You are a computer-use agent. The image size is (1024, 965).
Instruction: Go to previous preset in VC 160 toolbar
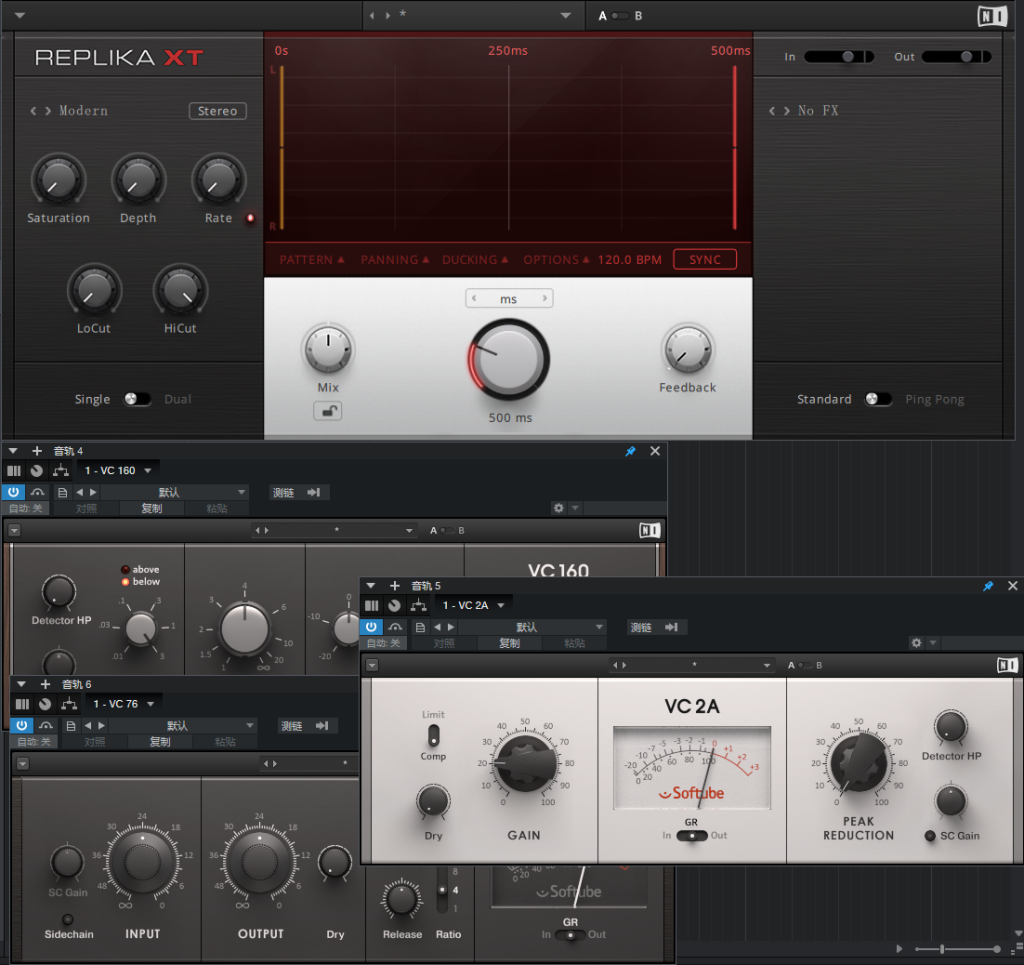tap(80, 492)
